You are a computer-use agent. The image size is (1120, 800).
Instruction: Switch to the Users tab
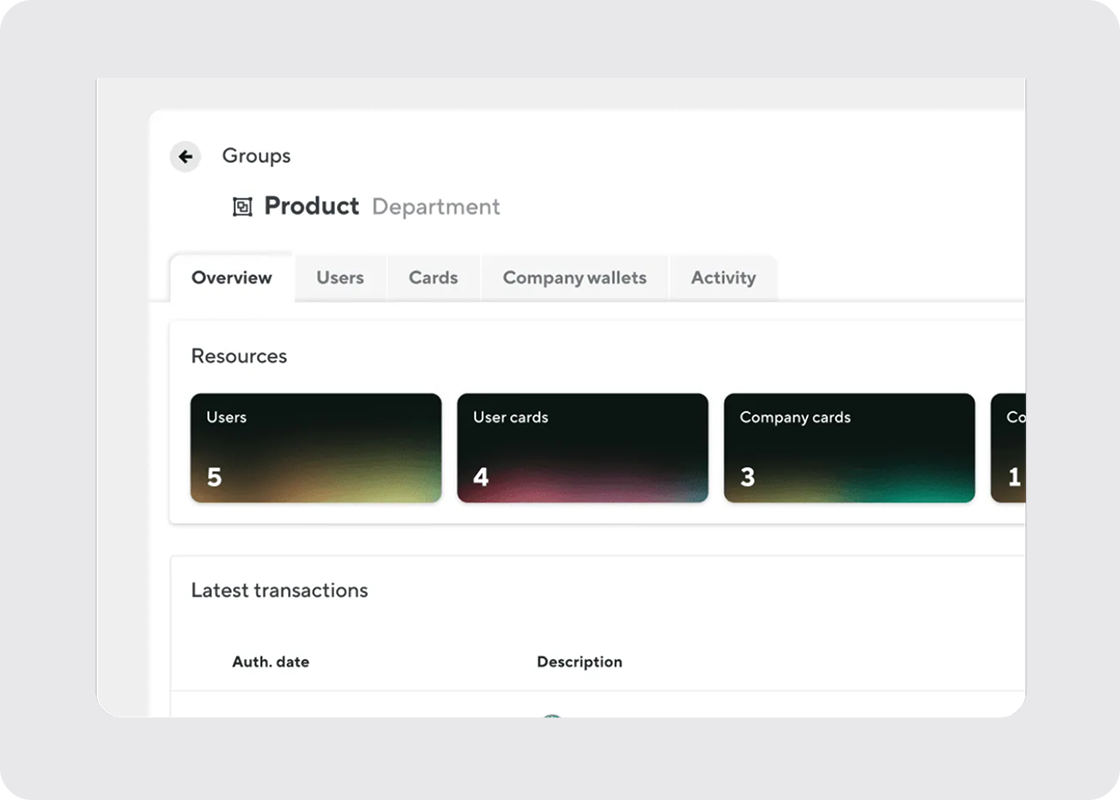(x=340, y=278)
